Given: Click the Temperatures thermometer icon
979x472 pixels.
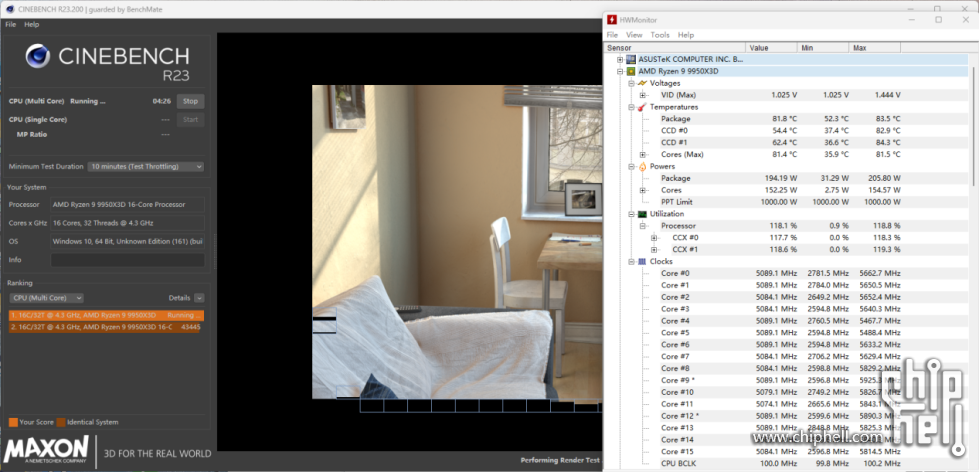Looking at the screenshot, I should (642, 107).
